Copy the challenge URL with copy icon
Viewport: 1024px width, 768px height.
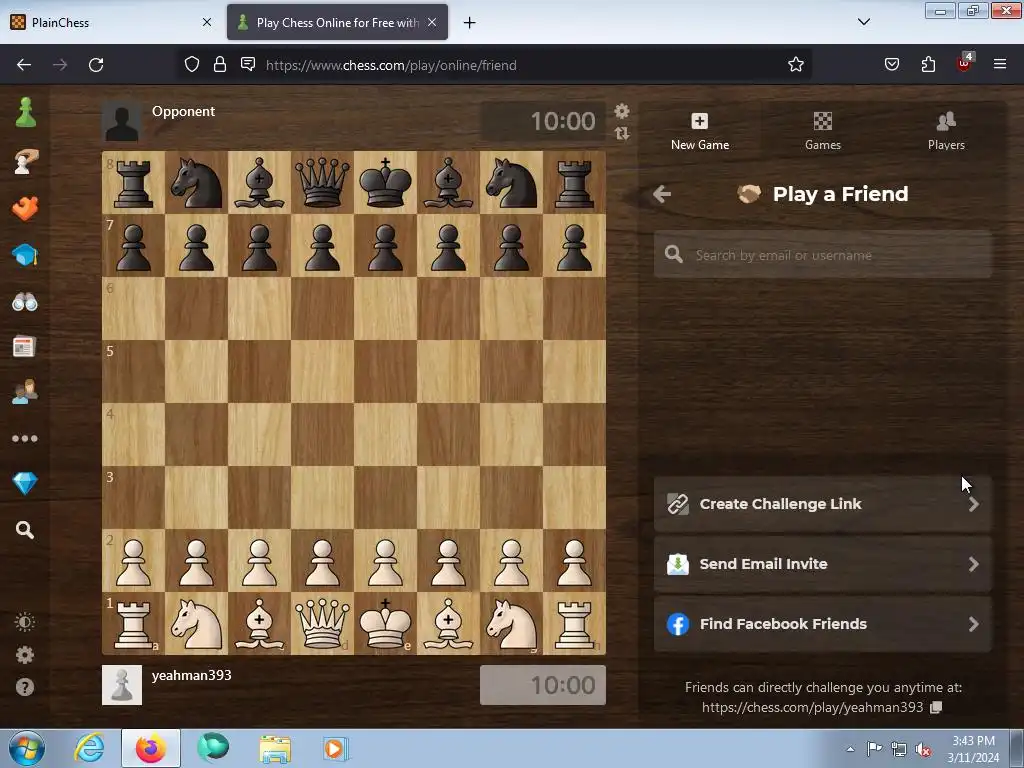click(936, 707)
